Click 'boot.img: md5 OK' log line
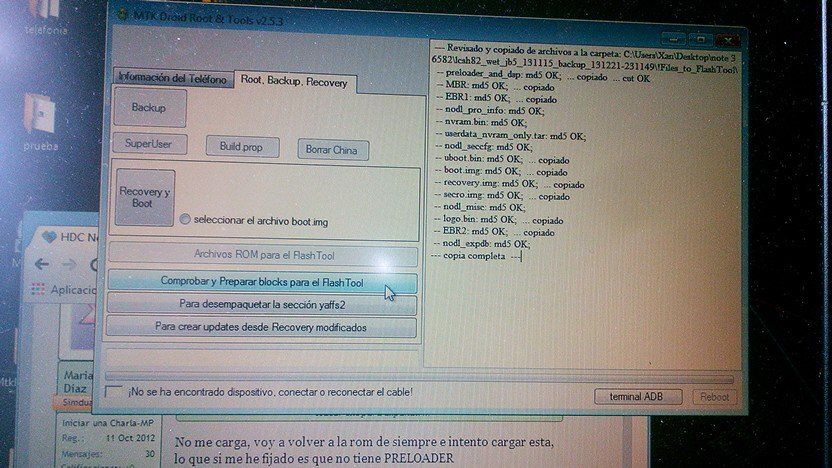This screenshot has width=832, height=468. [x=501, y=172]
